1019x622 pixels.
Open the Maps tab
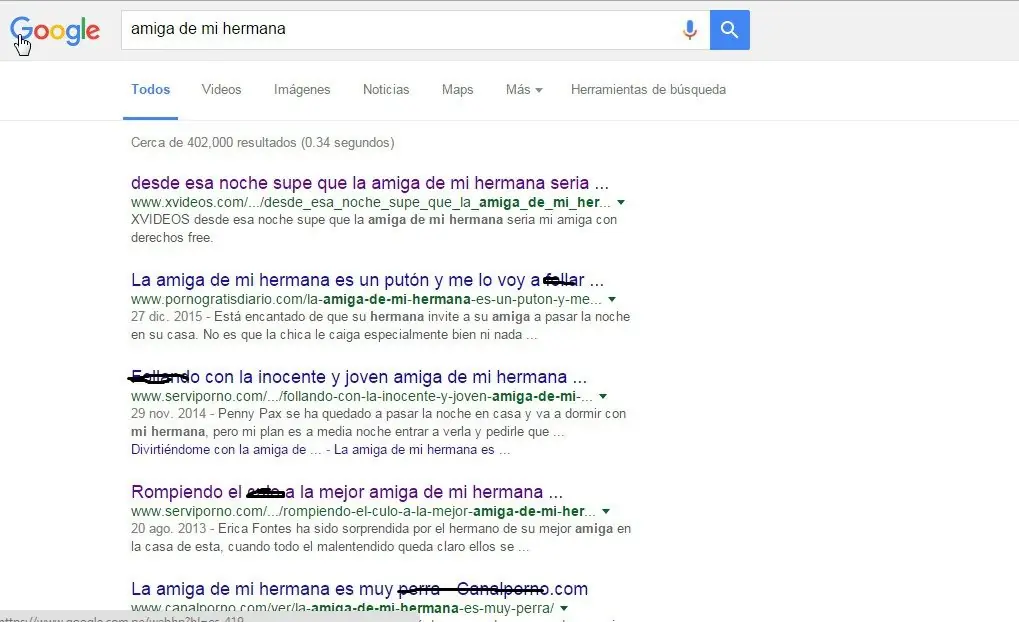point(458,90)
